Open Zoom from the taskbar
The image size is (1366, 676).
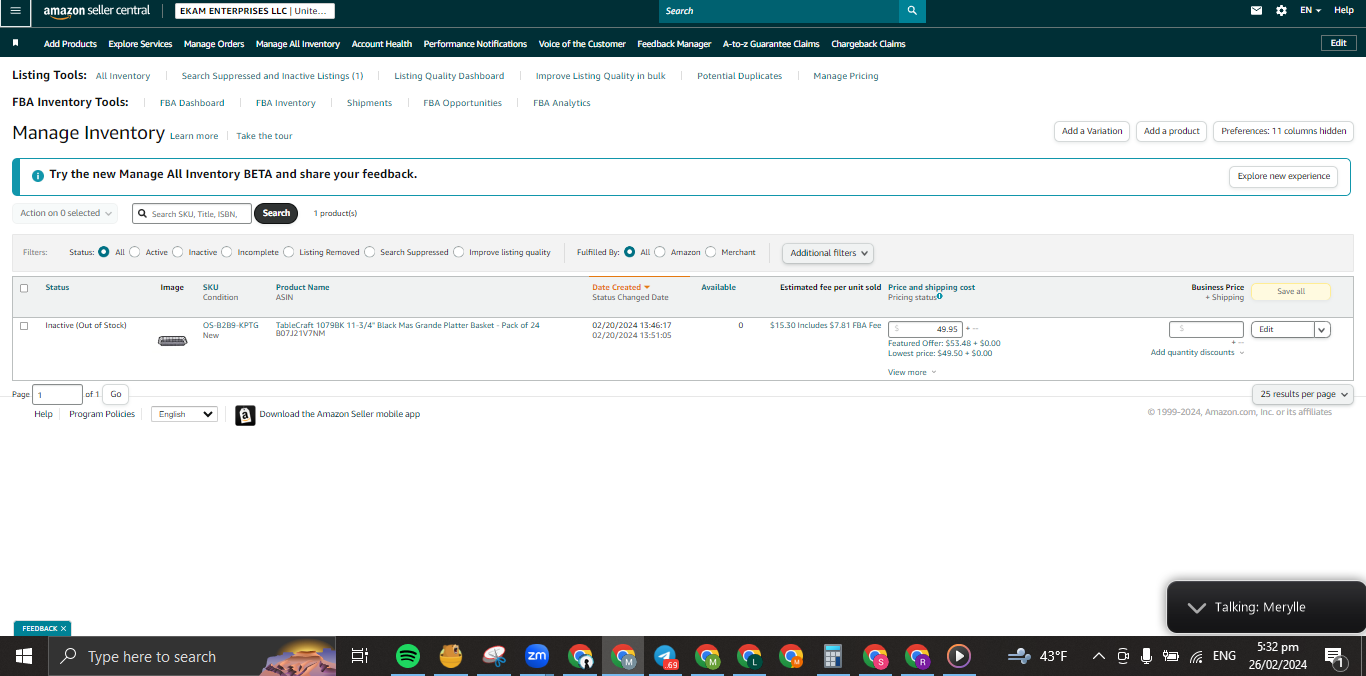(x=537, y=656)
